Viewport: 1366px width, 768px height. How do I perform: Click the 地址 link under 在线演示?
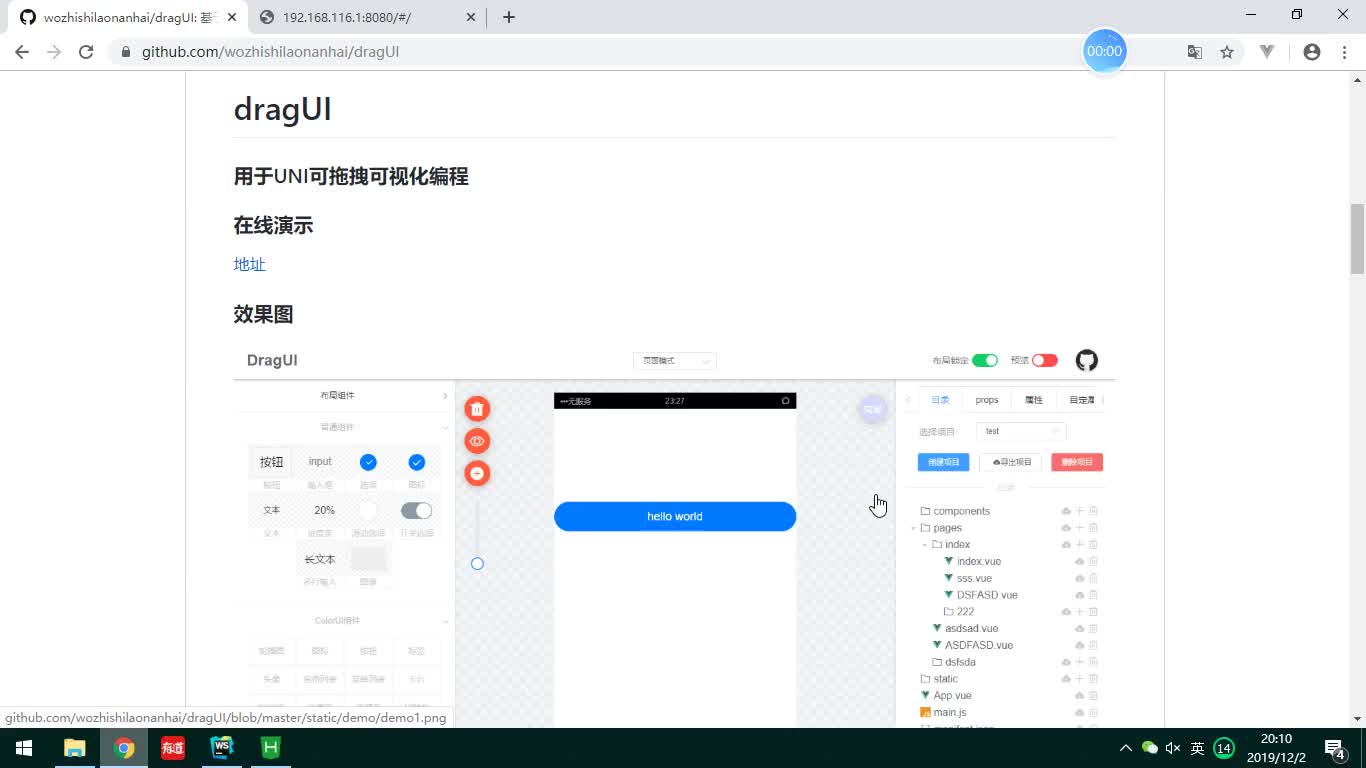click(x=249, y=264)
